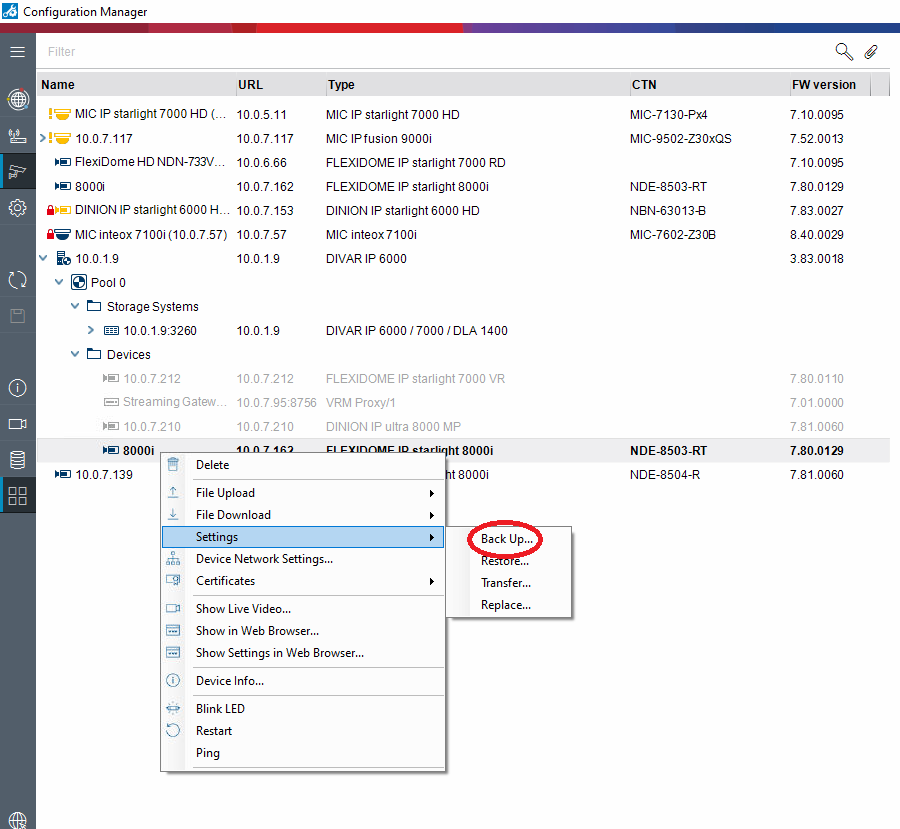The height and width of the screenshot is (829, 900).
Task: Open the Certificates submenu arrow
Action: click(x=432, y=581)
